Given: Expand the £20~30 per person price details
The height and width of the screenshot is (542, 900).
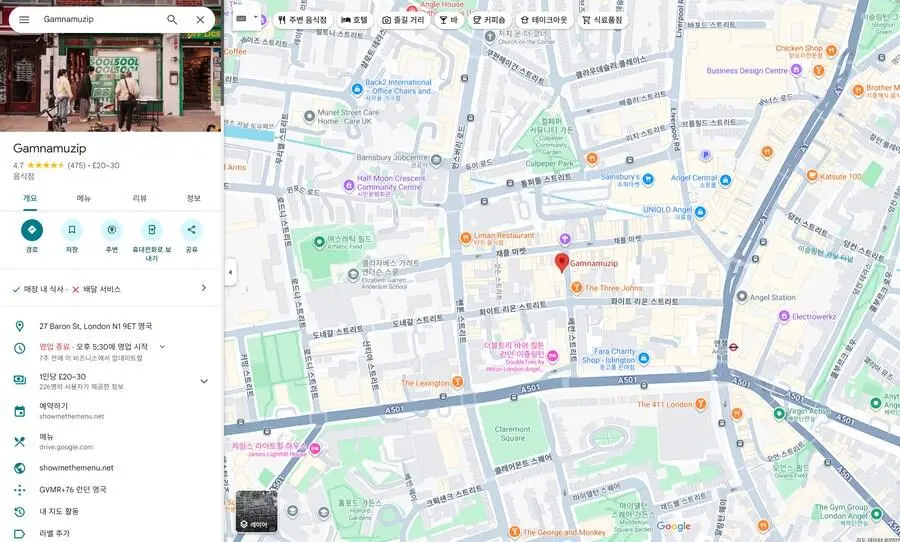Looking at the screenshot, I should point(204,381).
